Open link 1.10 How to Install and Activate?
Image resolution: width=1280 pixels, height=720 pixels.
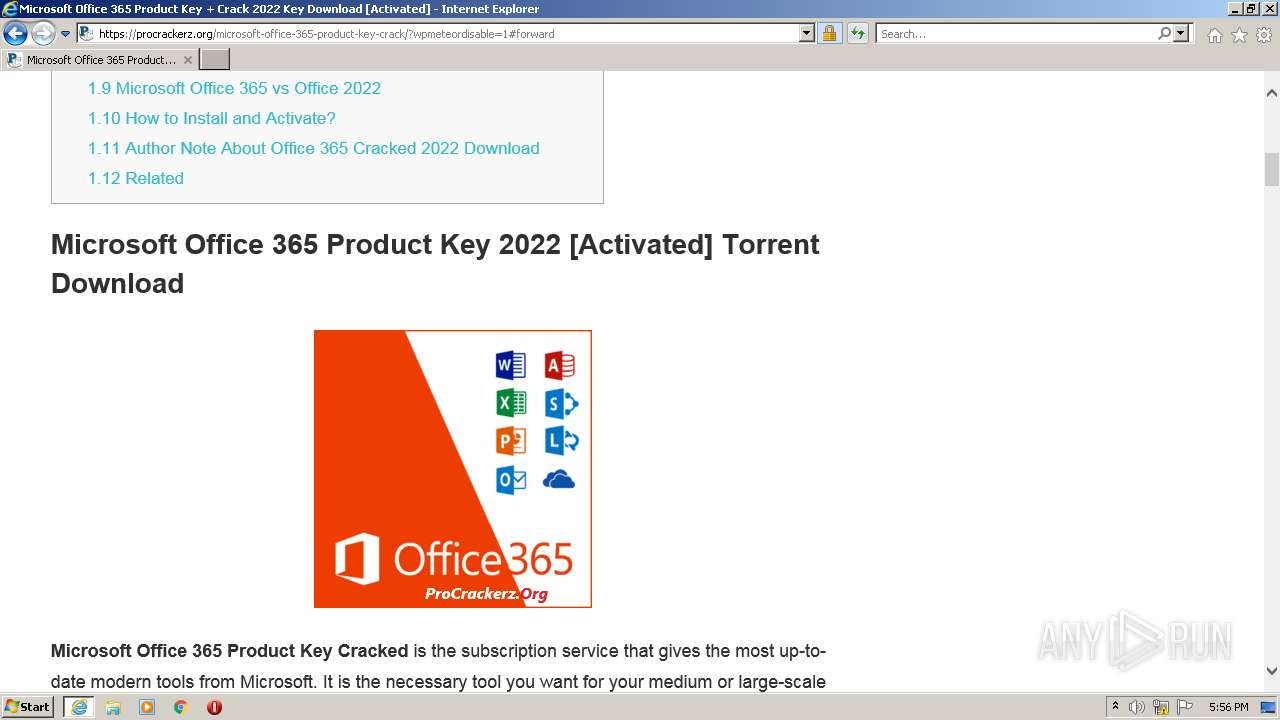[x=212, y=118]
